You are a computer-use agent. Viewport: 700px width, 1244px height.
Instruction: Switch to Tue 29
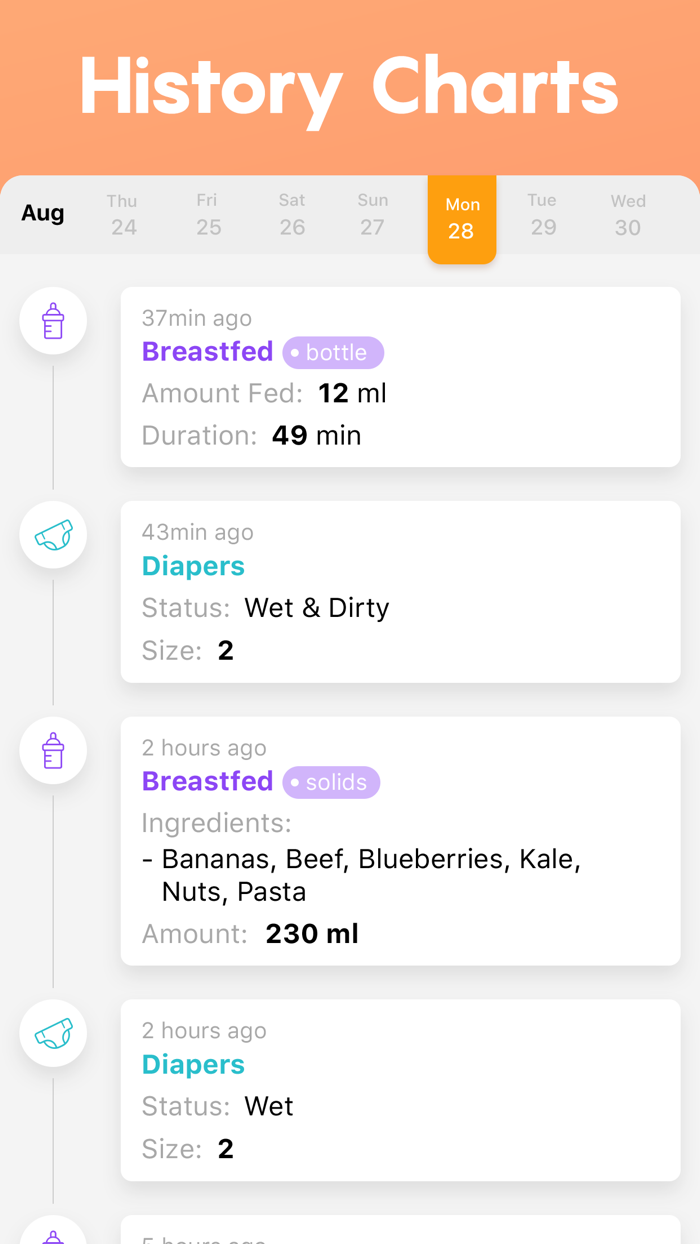click(x=543, y=217)
